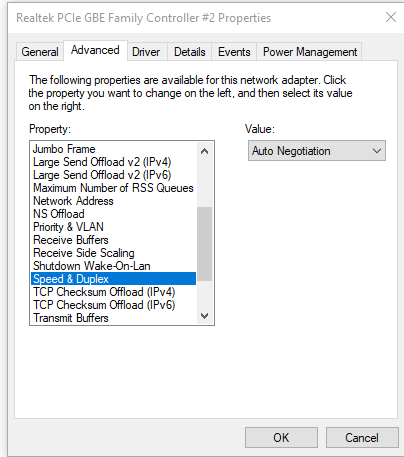Open the Events tab

pyautogui.click(x=234, y=52)
